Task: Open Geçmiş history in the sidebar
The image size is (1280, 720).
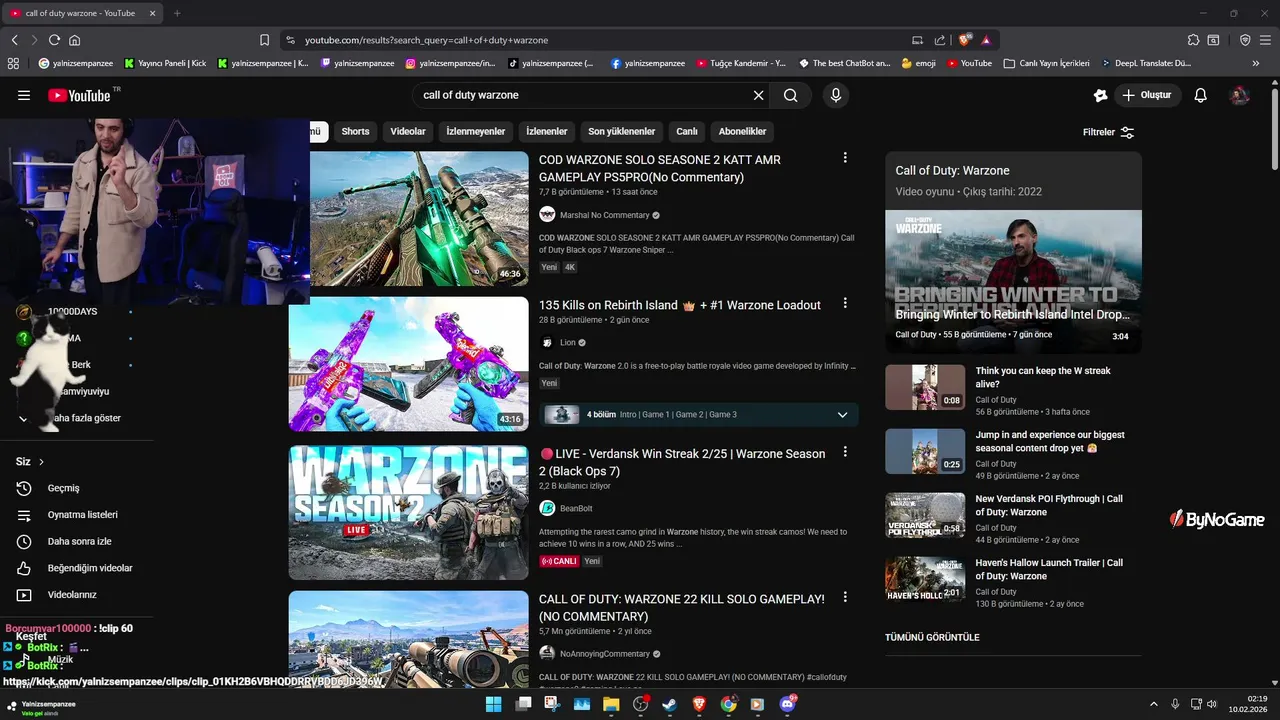Action: coord(64,488)
